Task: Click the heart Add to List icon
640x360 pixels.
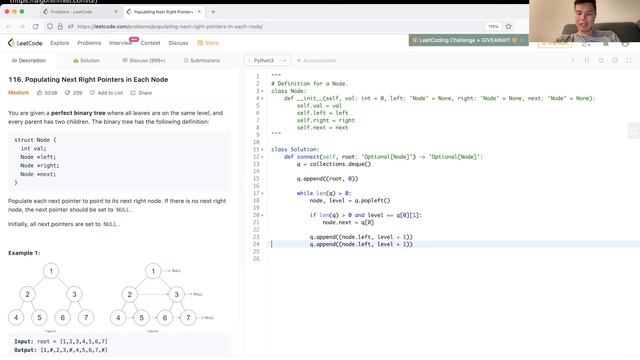Action: pyautogui.click(x=92, y=93)
